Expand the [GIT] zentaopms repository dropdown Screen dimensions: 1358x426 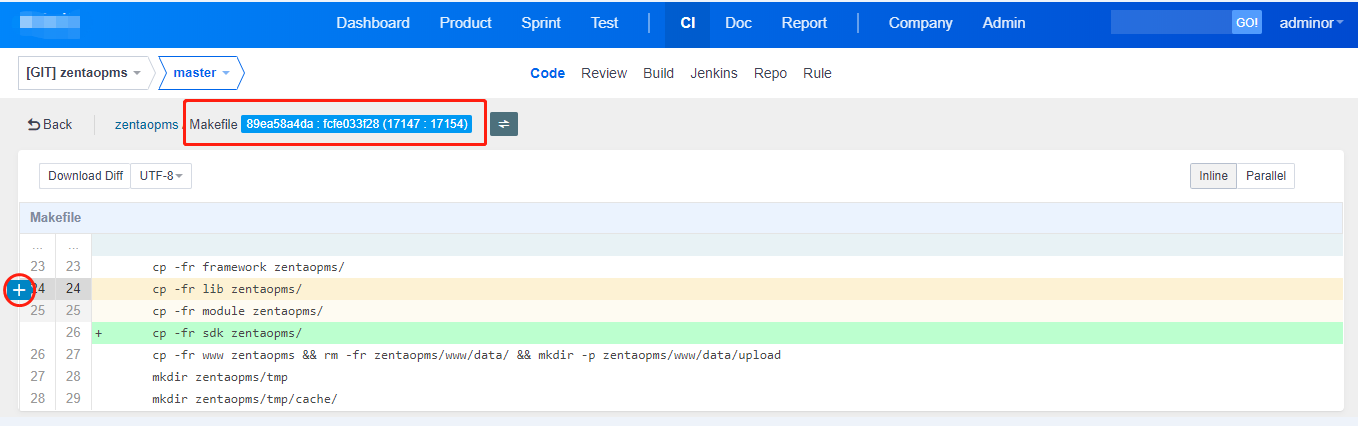(x=84, y=73)
